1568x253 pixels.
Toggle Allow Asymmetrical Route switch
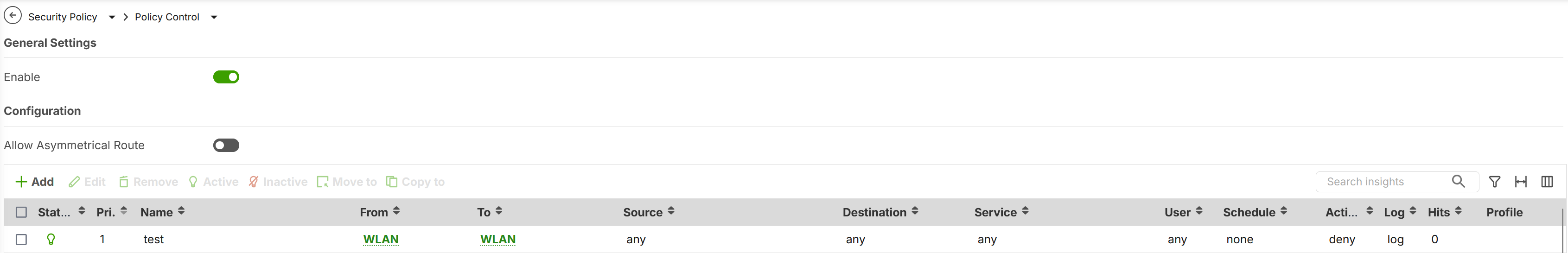click(x=226, y=145)
